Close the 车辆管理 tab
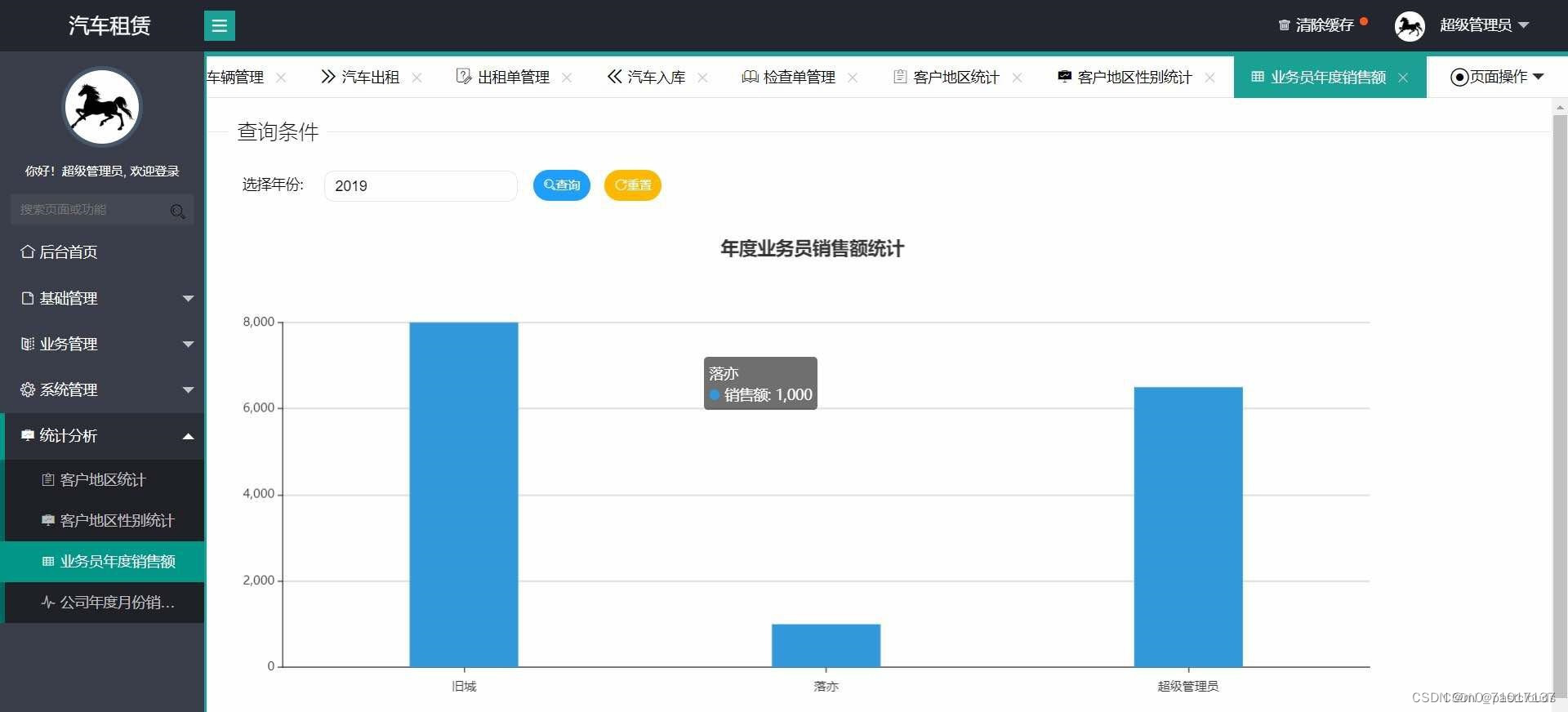 [x=281, y=78]
